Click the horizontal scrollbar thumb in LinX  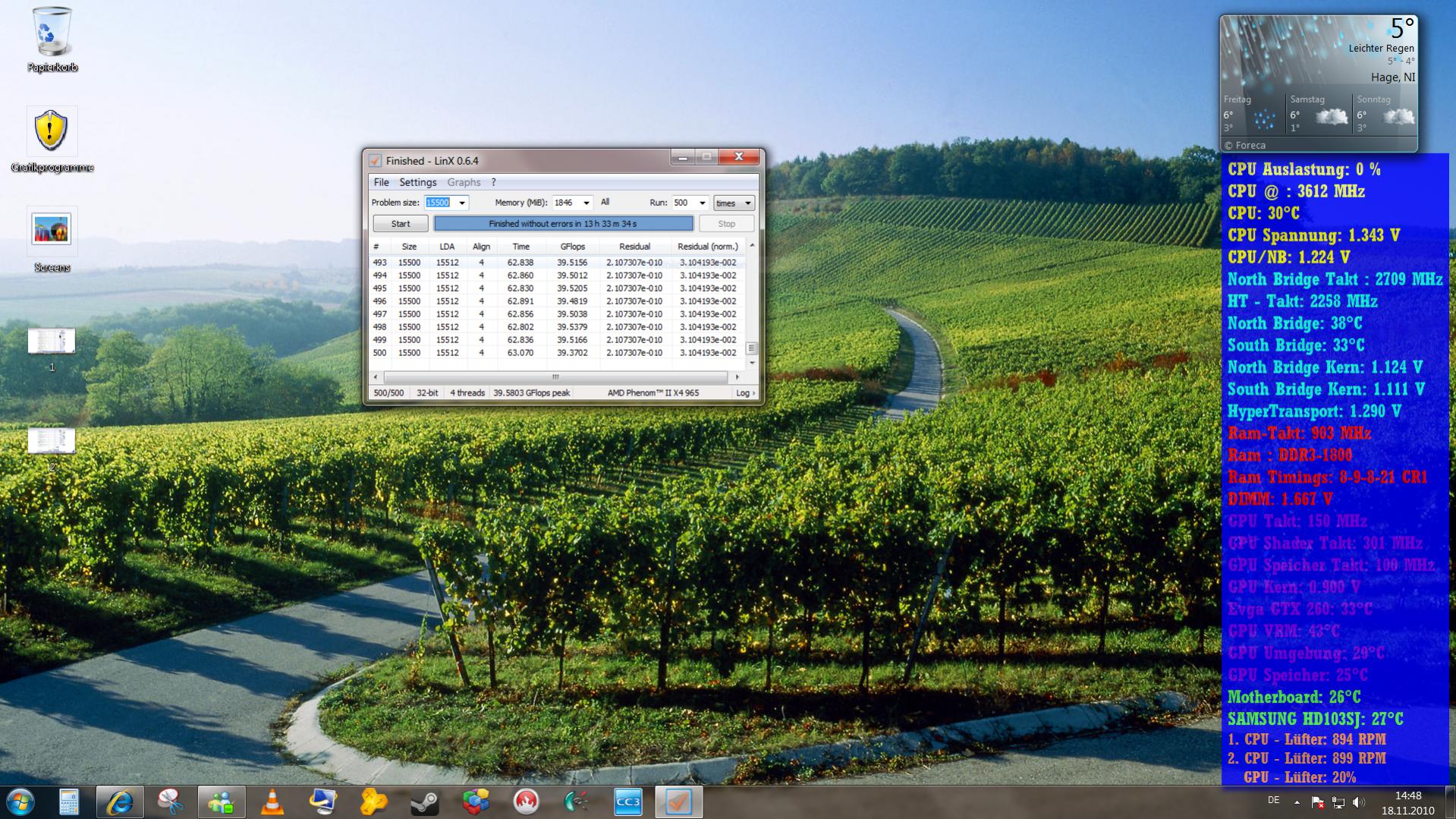[x=555, y=376]
